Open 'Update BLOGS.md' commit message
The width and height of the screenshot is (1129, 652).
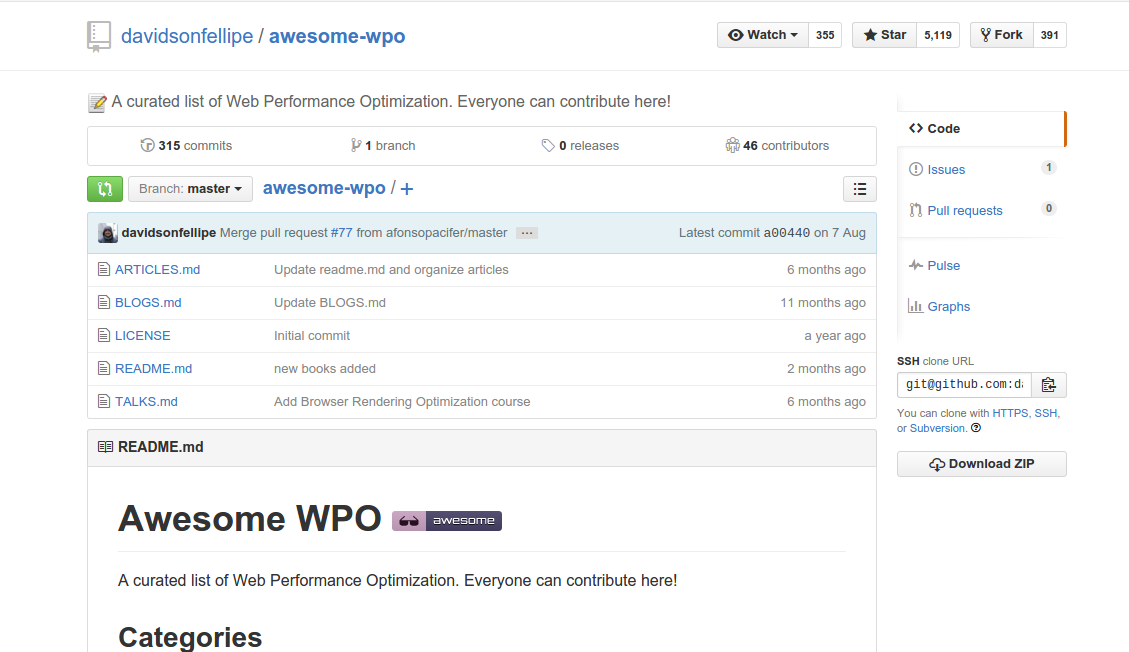330,303
